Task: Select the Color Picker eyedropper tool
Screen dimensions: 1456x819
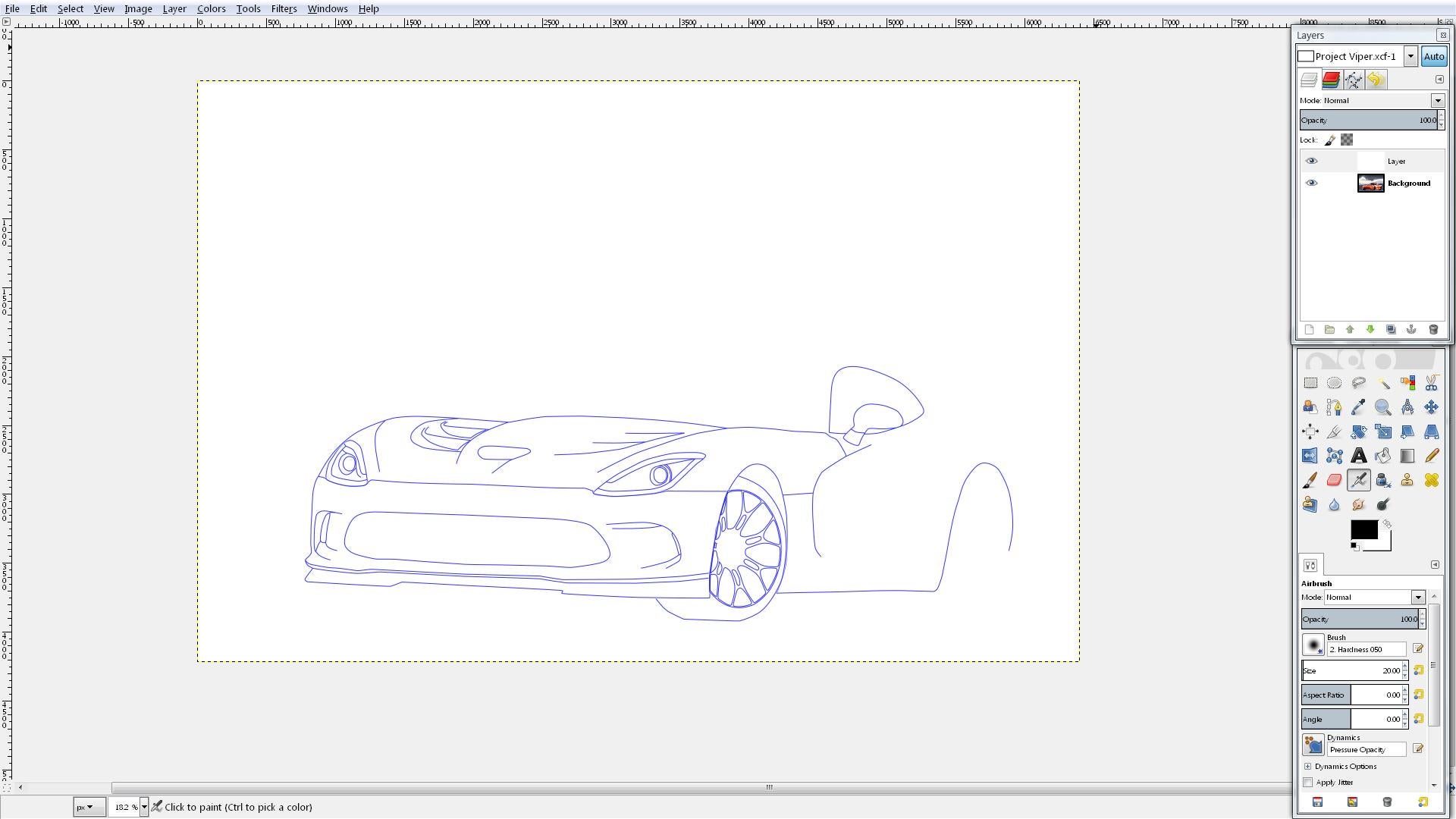Action: click(x=1359, y=407)
